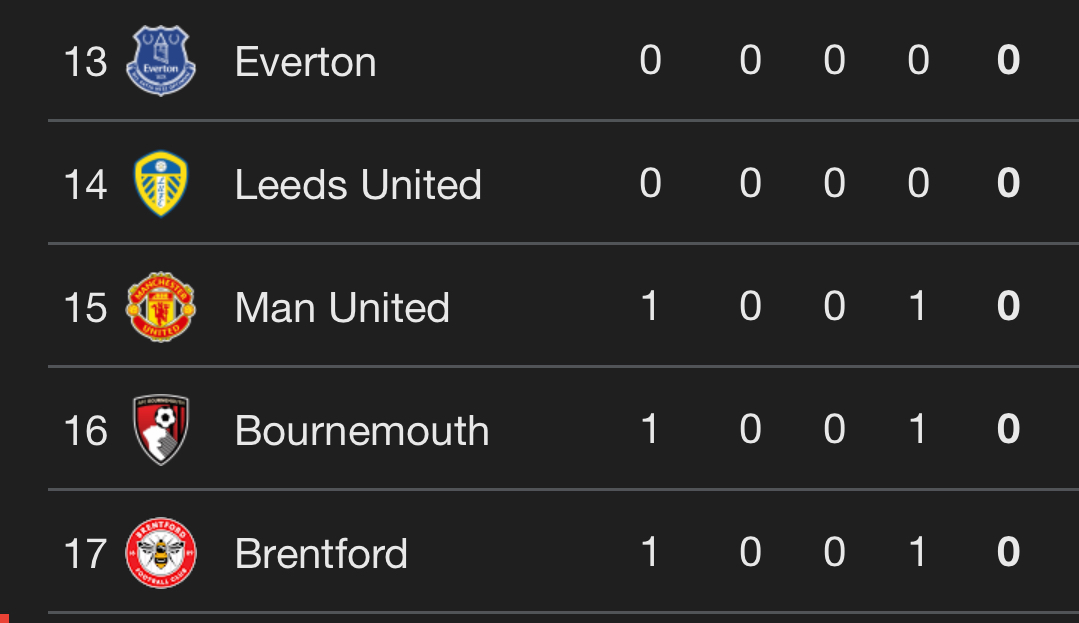Open the Everton team page link
The width and height of the screenshot is (1079, 623).
coord(306,62)
